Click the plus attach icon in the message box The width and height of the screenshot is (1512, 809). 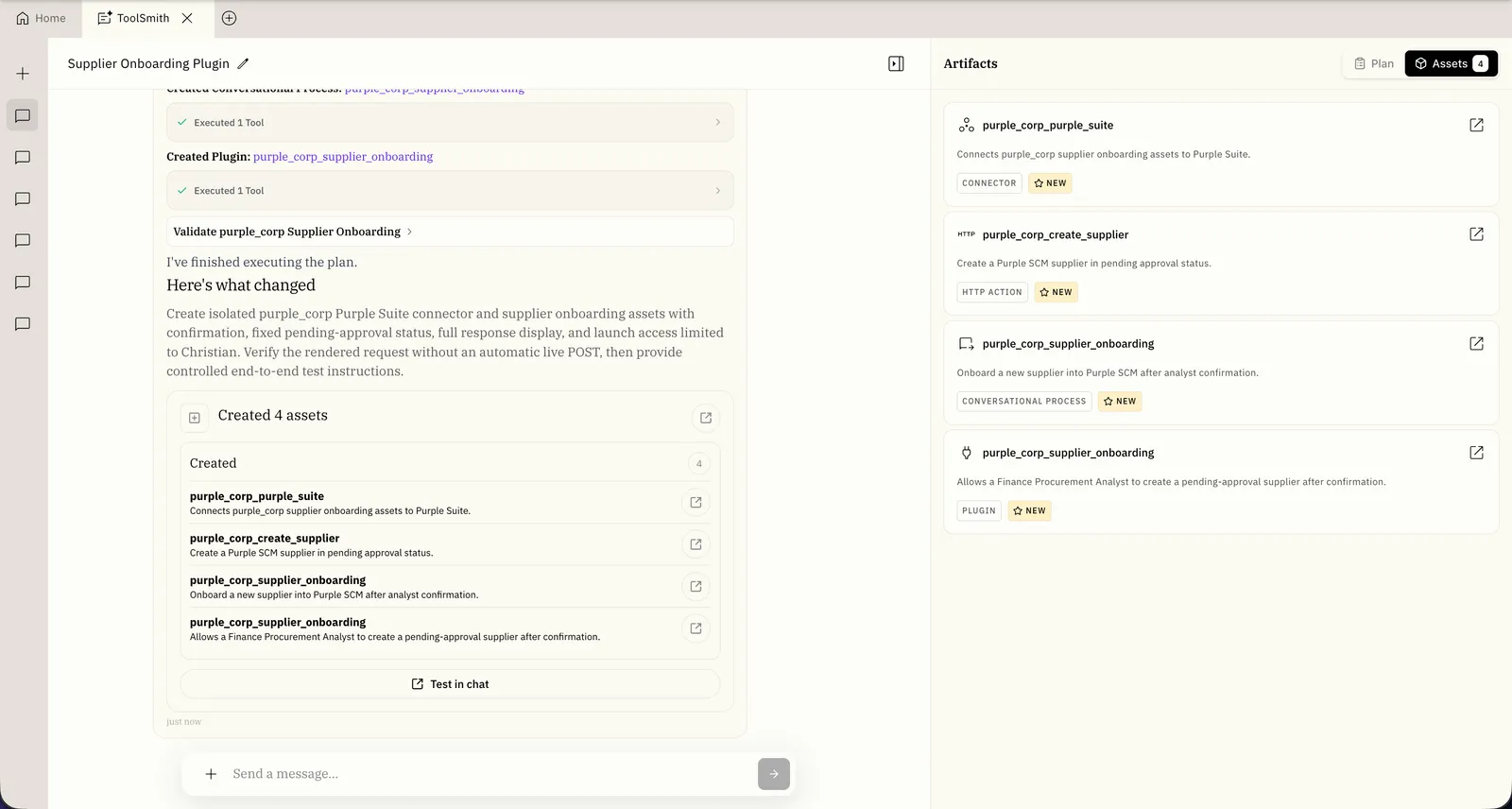[x=211, y=774]
